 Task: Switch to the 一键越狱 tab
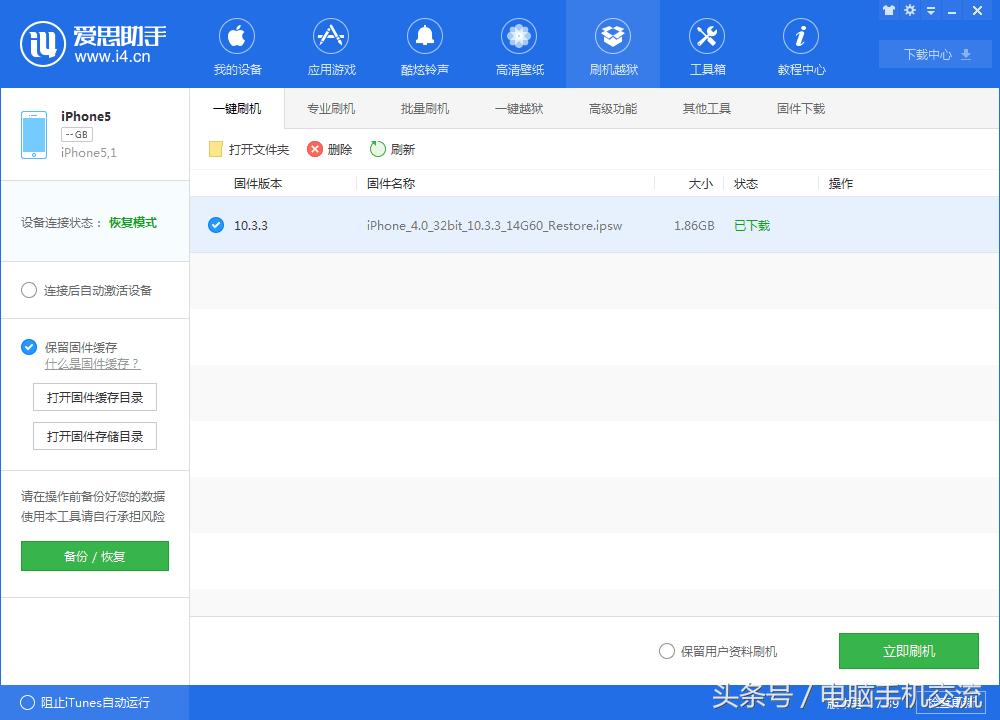518,108
